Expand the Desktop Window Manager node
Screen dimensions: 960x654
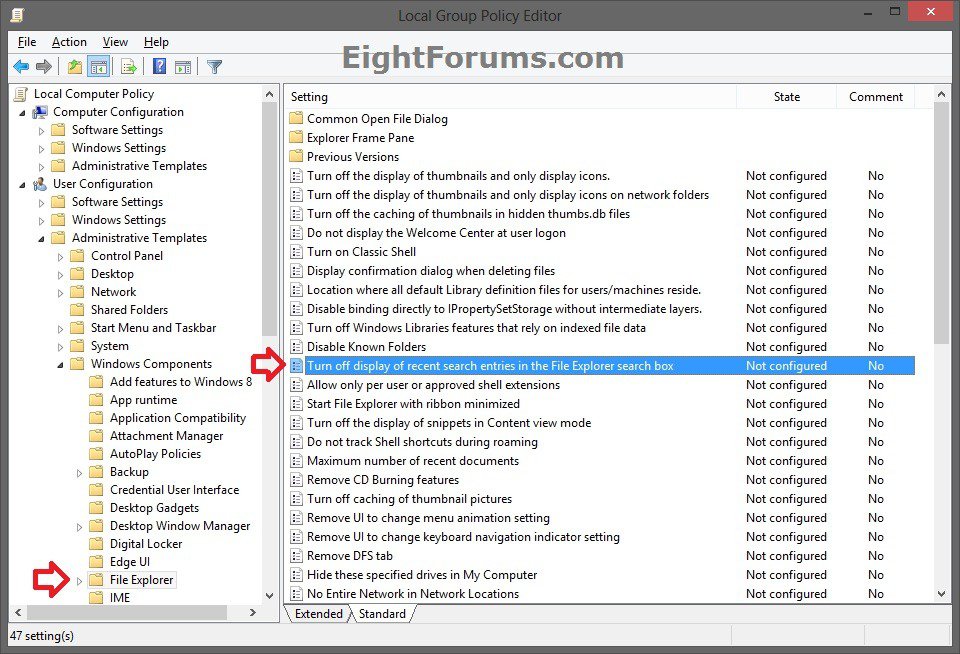[80, 527]
